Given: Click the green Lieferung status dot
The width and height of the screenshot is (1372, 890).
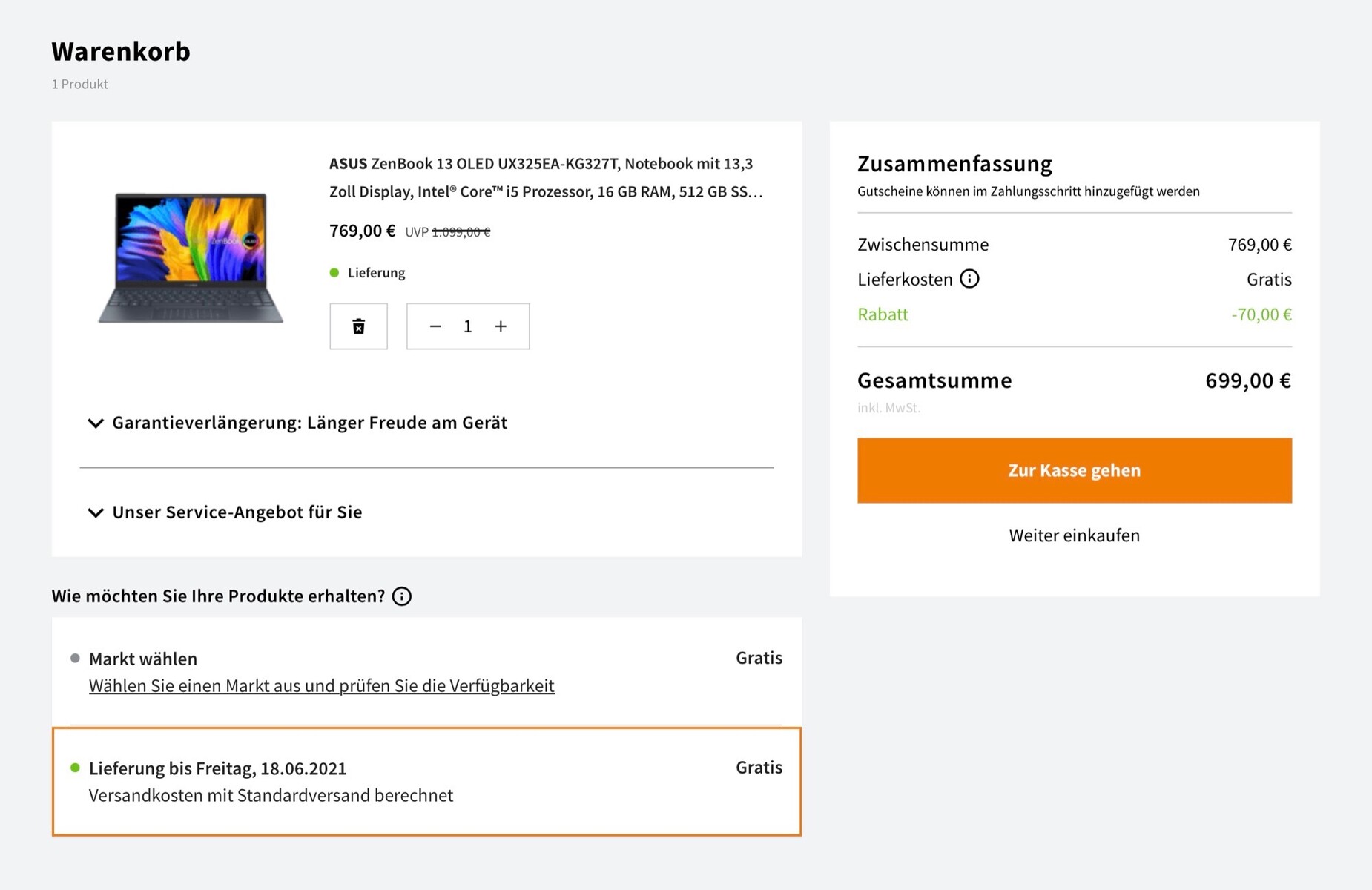Looking at the screenshot, I should click(x=334, y=273).
